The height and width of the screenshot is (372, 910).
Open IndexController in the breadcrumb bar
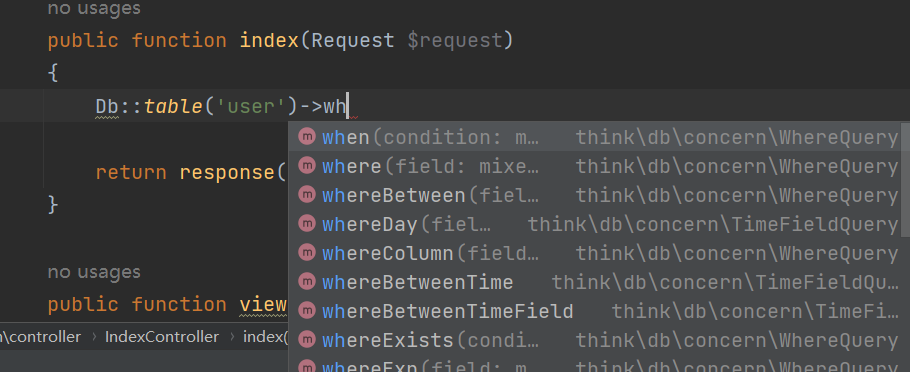162,337
